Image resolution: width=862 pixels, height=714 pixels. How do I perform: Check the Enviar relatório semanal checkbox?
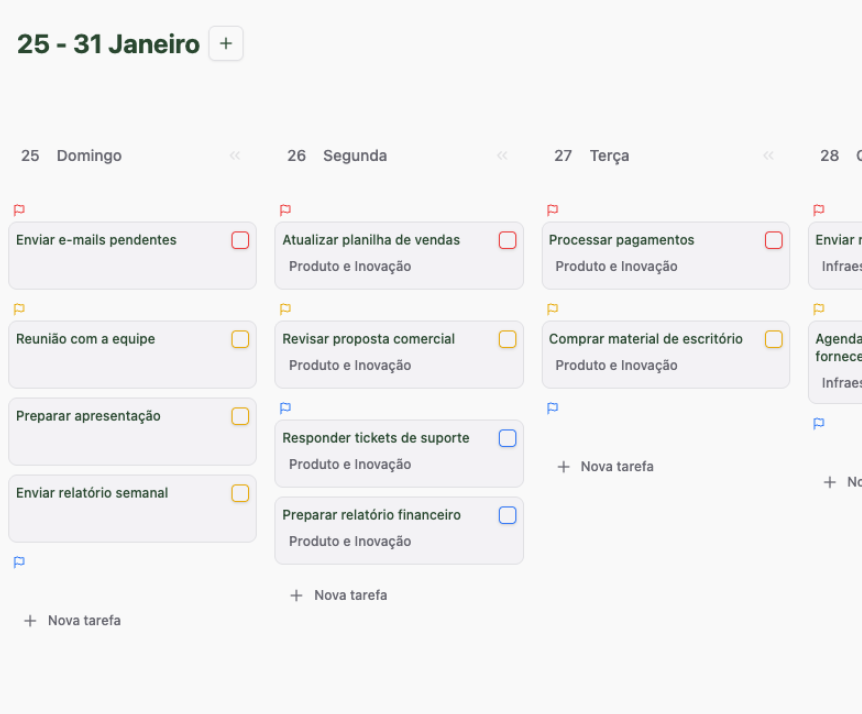(240, 493)
